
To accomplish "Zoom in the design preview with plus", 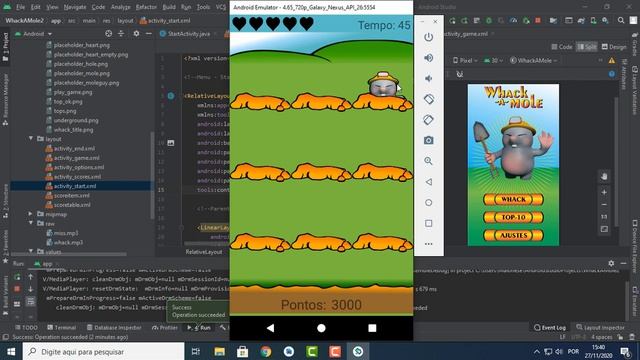I will (x=604, y=192).
